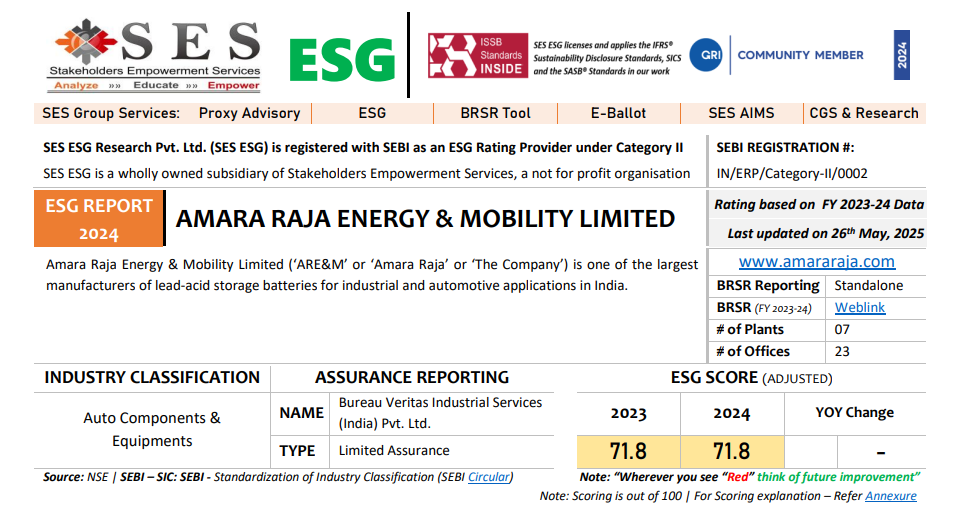Open the BRSR Tool service tab
This screenshot has width=953, height=510.
[x=495, y=113]
